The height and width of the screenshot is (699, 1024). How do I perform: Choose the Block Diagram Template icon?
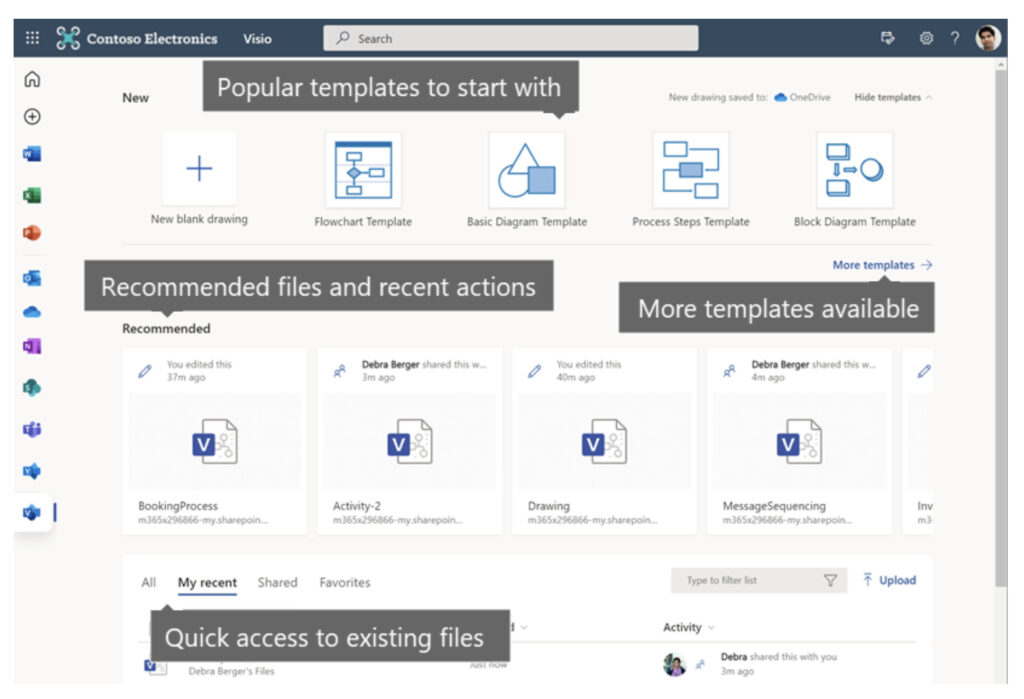pyautogui.click(x=854, y=170)
